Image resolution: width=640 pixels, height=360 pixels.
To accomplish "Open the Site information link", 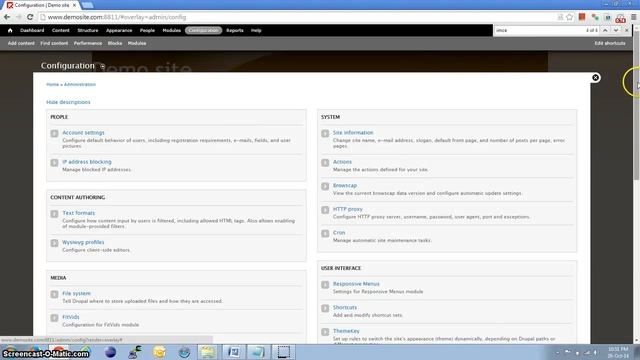I will [353, 133].
